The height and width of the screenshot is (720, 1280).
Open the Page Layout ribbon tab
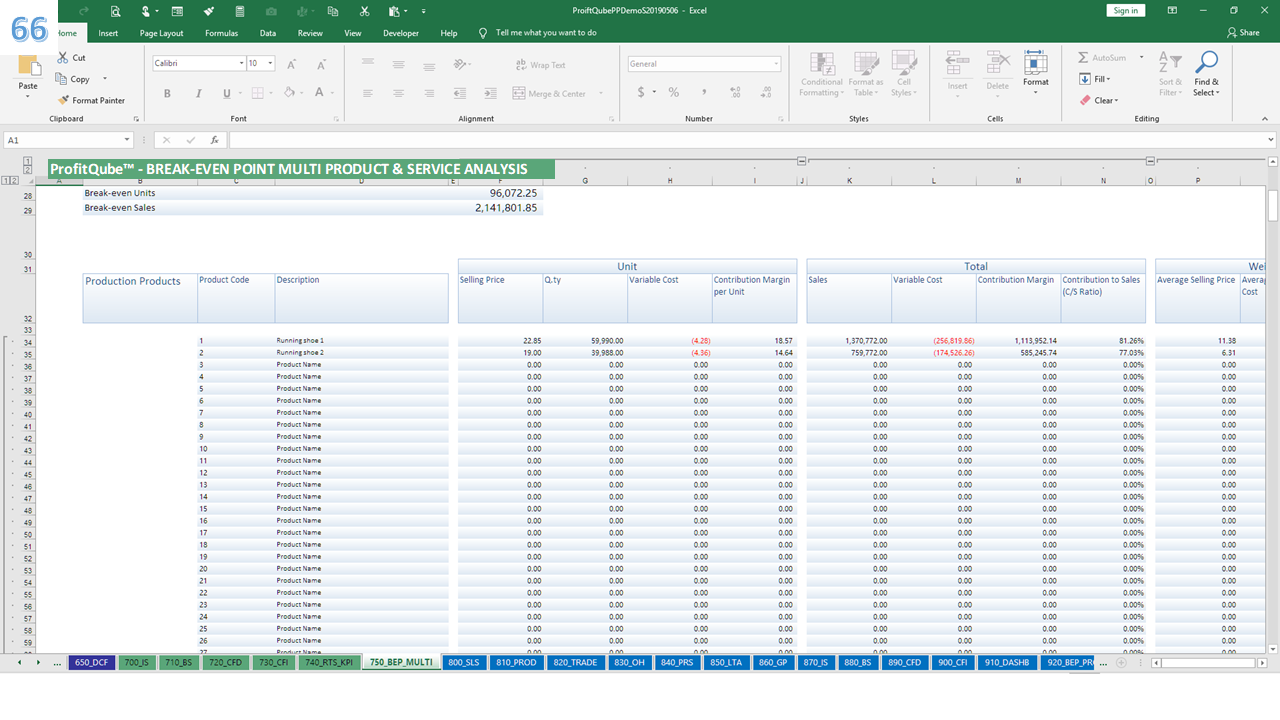(x=161, y=33)
